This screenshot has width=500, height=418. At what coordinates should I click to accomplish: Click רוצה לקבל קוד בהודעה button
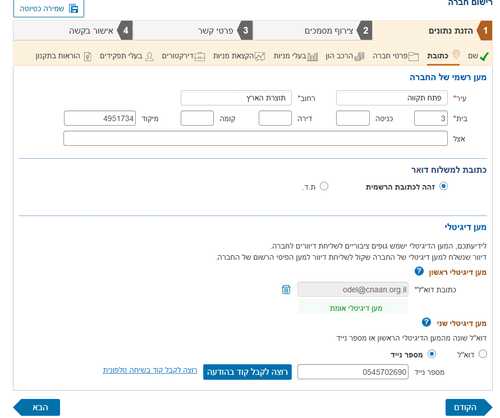(x=247, y=372)
